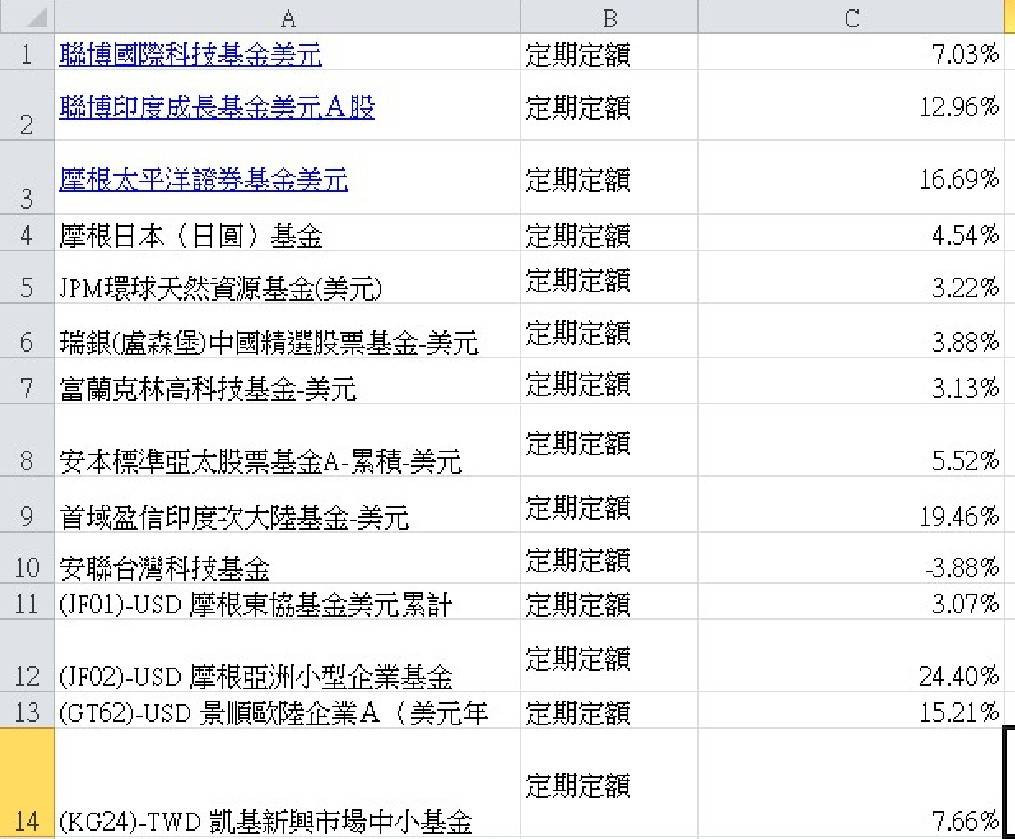This screenshot has width=1015, height=839.
Task: Select cell 安聯台灣科技基金
Action: [287, 558]
